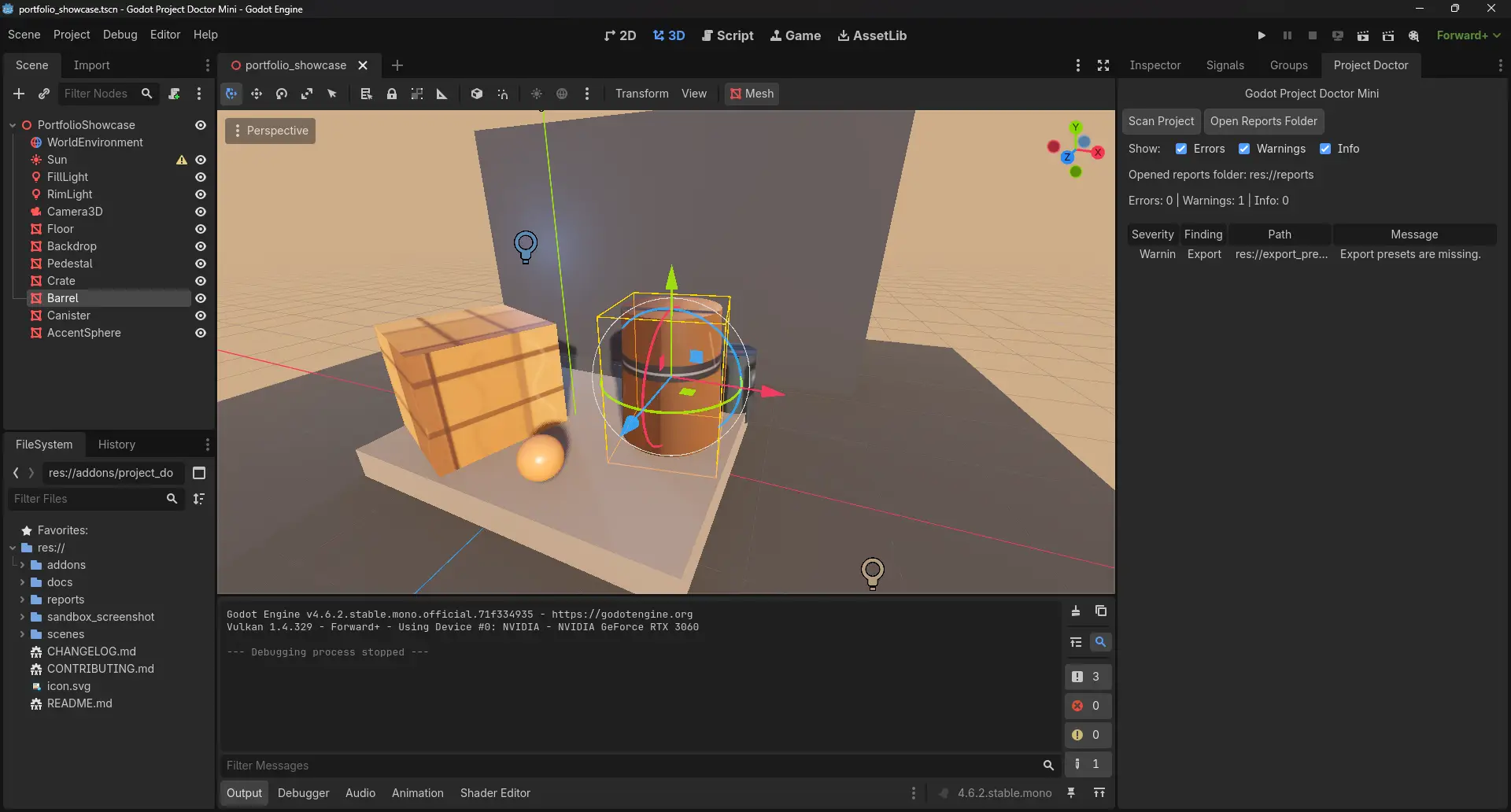Screen dimensions: 1511x812
Task: Pause the running project
Action: [1287, 35]
